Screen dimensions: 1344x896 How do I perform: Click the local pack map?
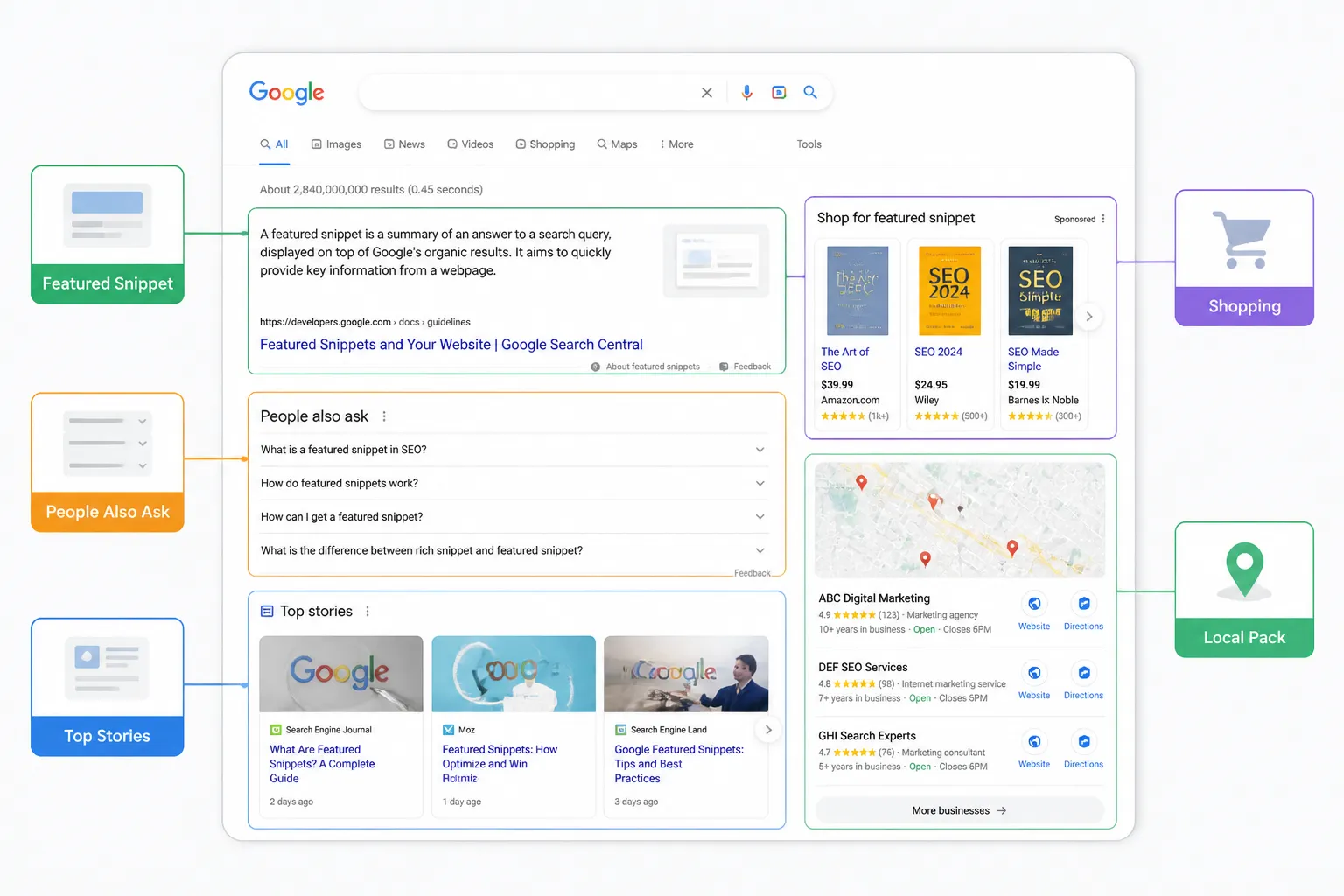point(960,519)
